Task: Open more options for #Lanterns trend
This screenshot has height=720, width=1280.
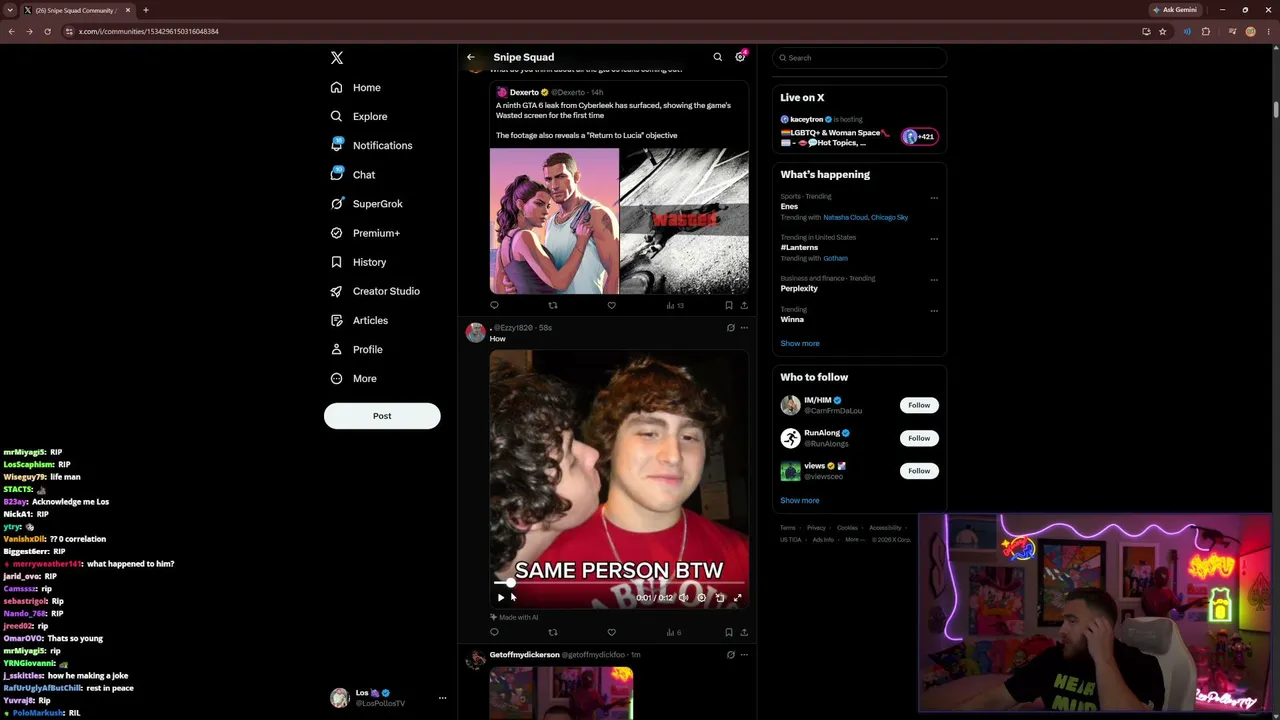Action: (x=934, y=239)
